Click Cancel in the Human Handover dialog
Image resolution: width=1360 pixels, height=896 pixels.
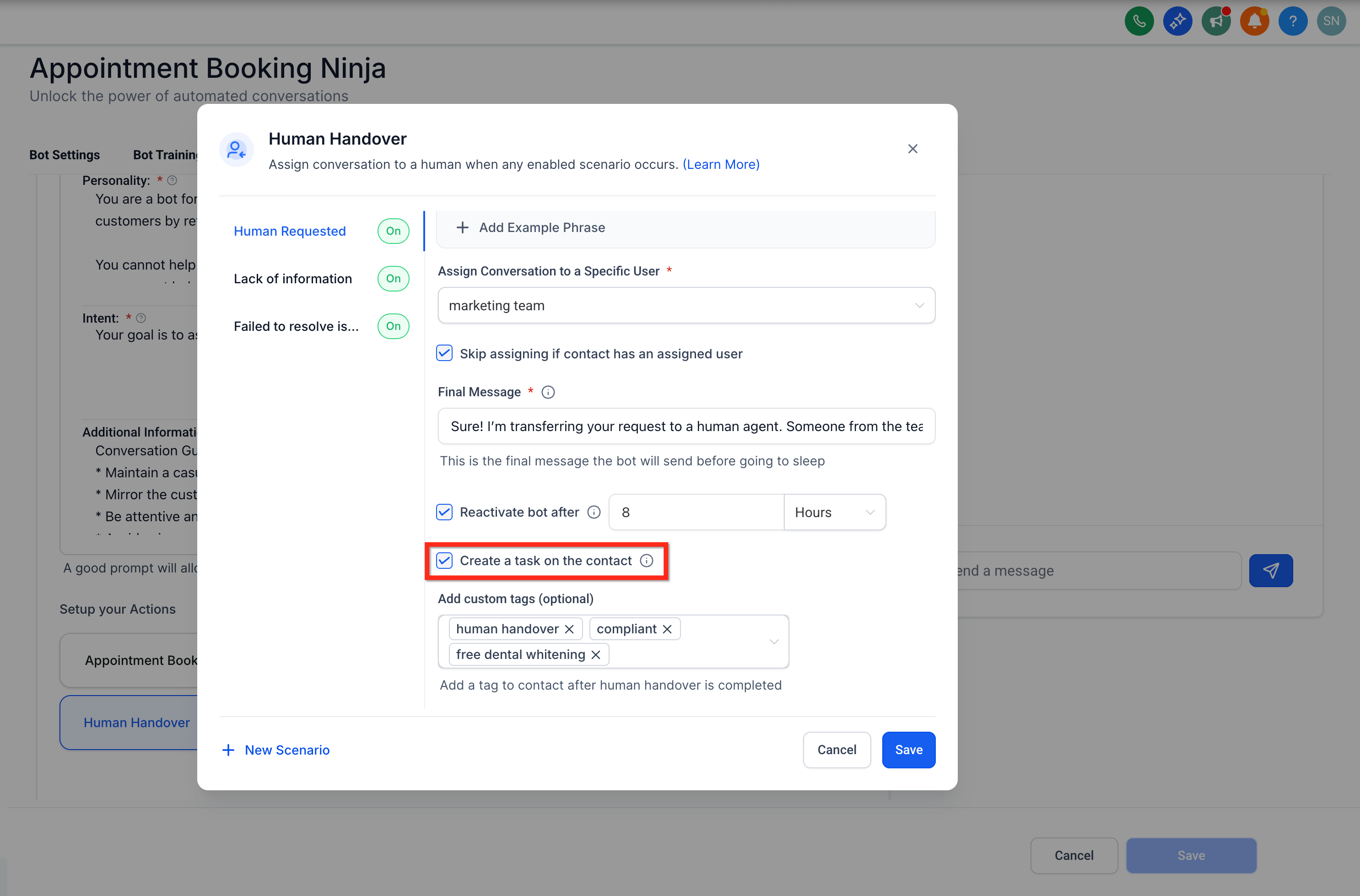(x=837, y=750)
